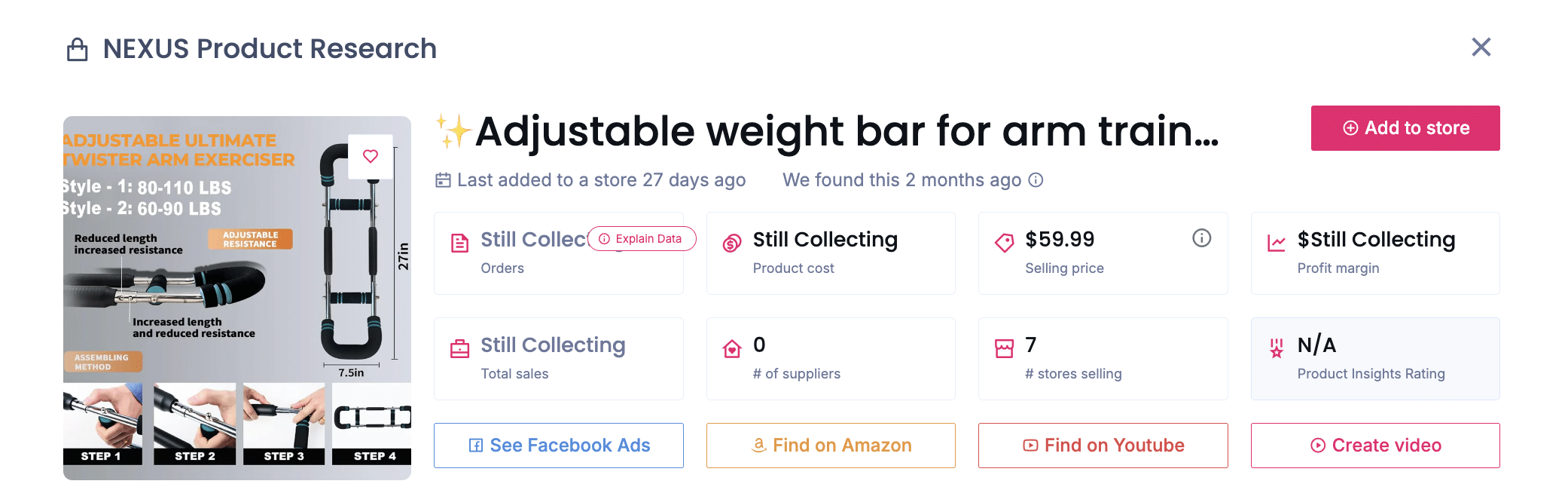Click the Product Insights Rating medal icon
Screen dimensions: 1568x487
(1277, 348)
